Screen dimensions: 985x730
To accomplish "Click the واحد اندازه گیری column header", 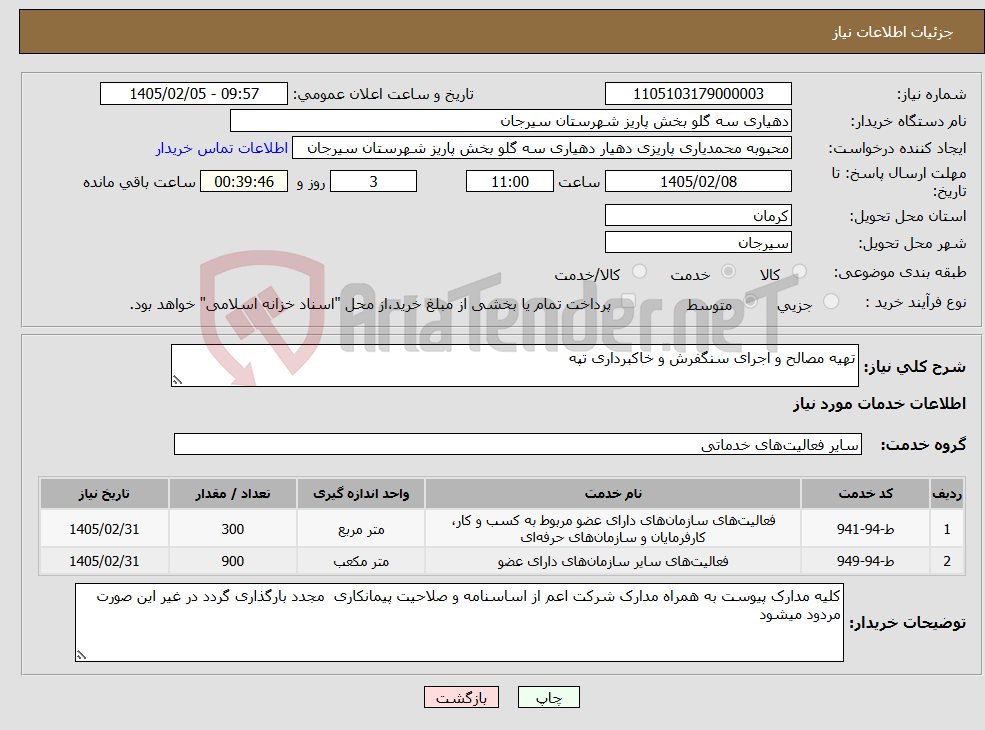I will point(361,494).
